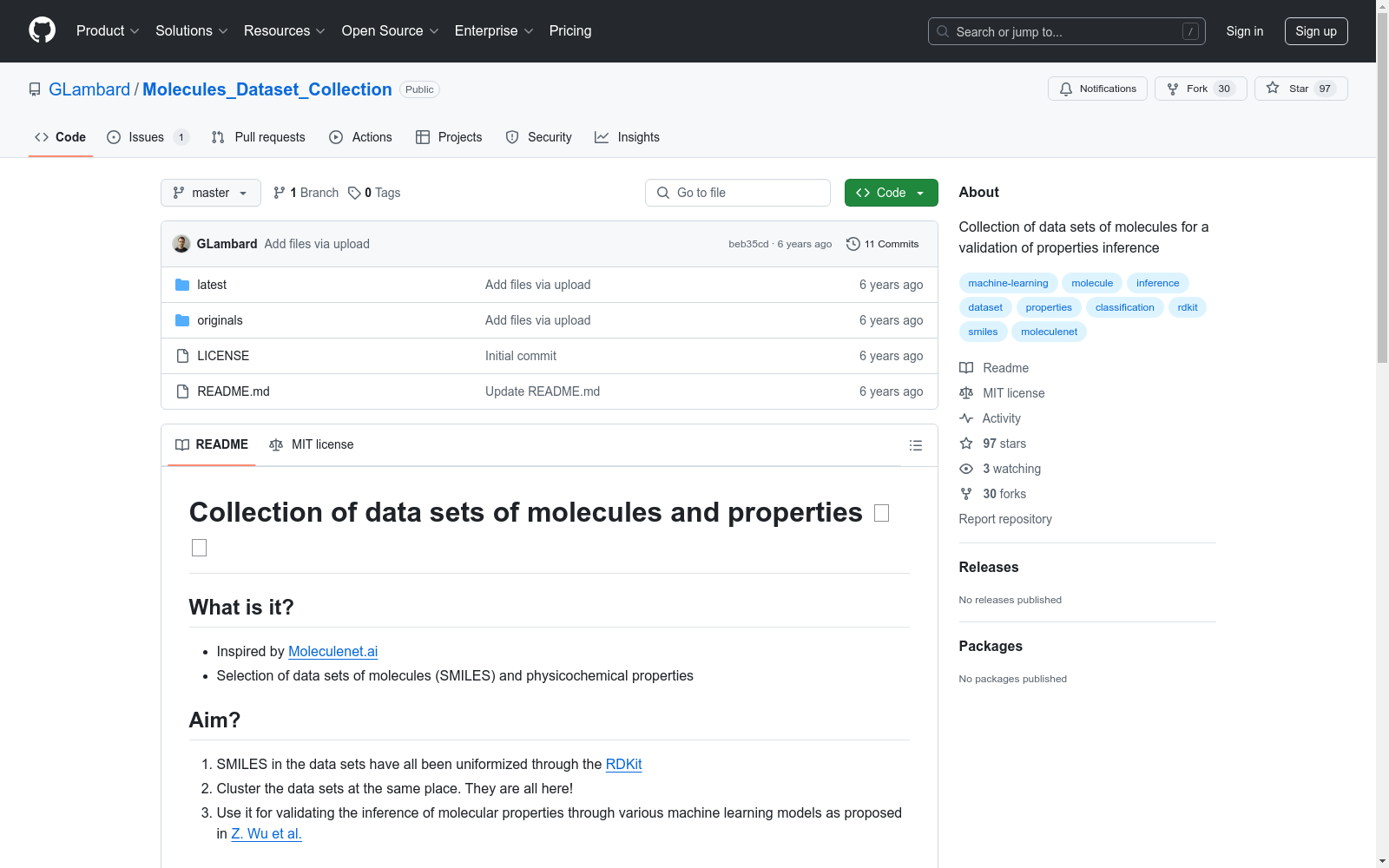Click the repository book icon

[35, 89]
